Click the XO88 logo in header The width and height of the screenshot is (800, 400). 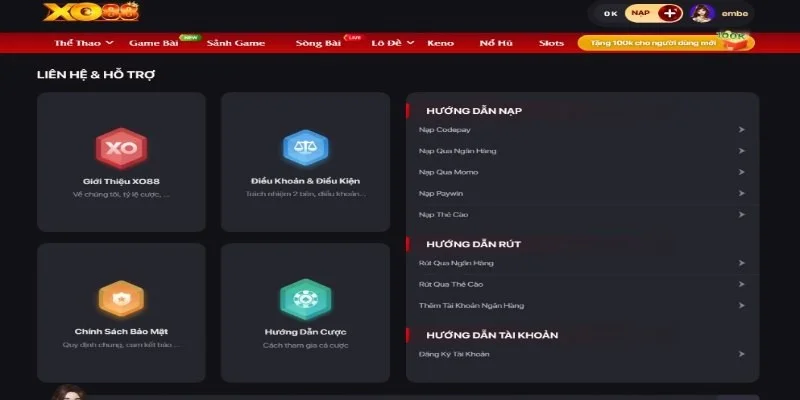pyautogui.click(x=76, y=13)
